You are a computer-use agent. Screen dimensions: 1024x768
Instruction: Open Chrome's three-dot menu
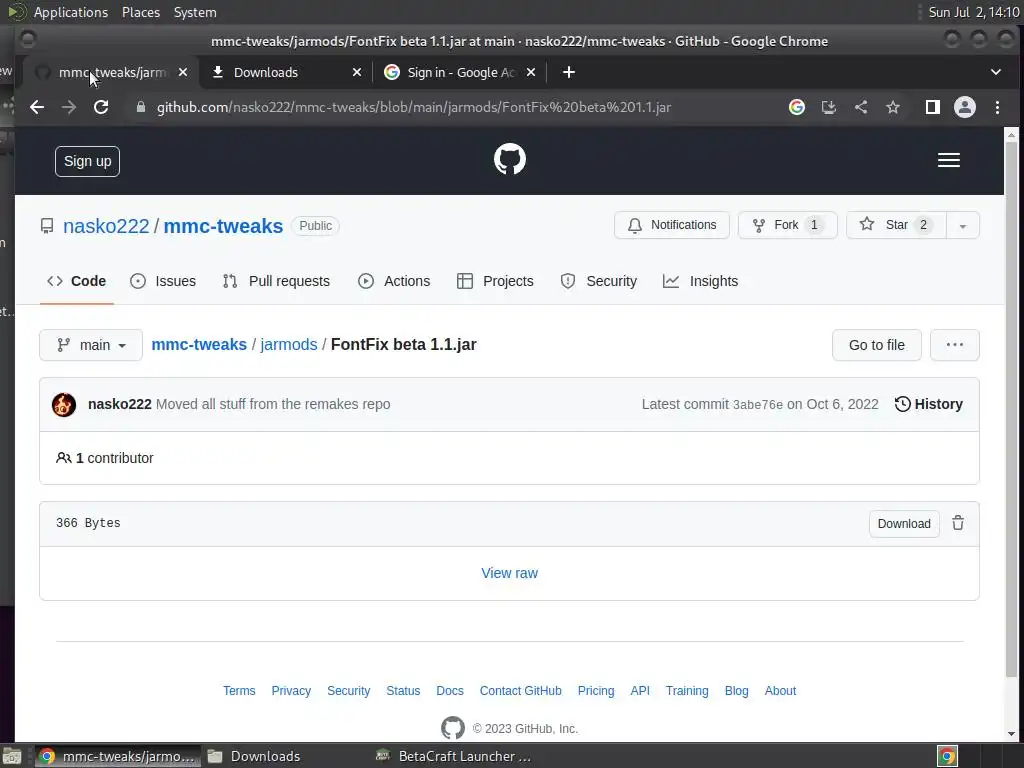[997, 107]
